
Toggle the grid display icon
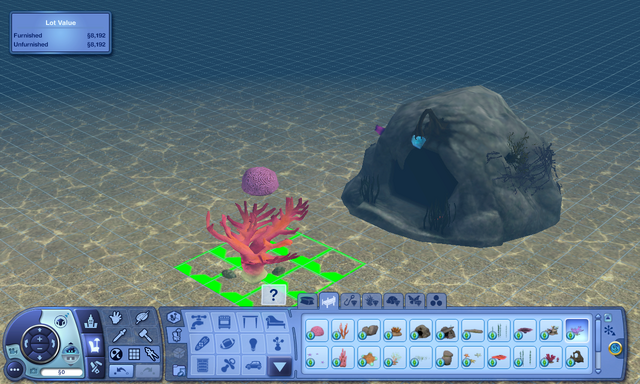coord(134,354)
